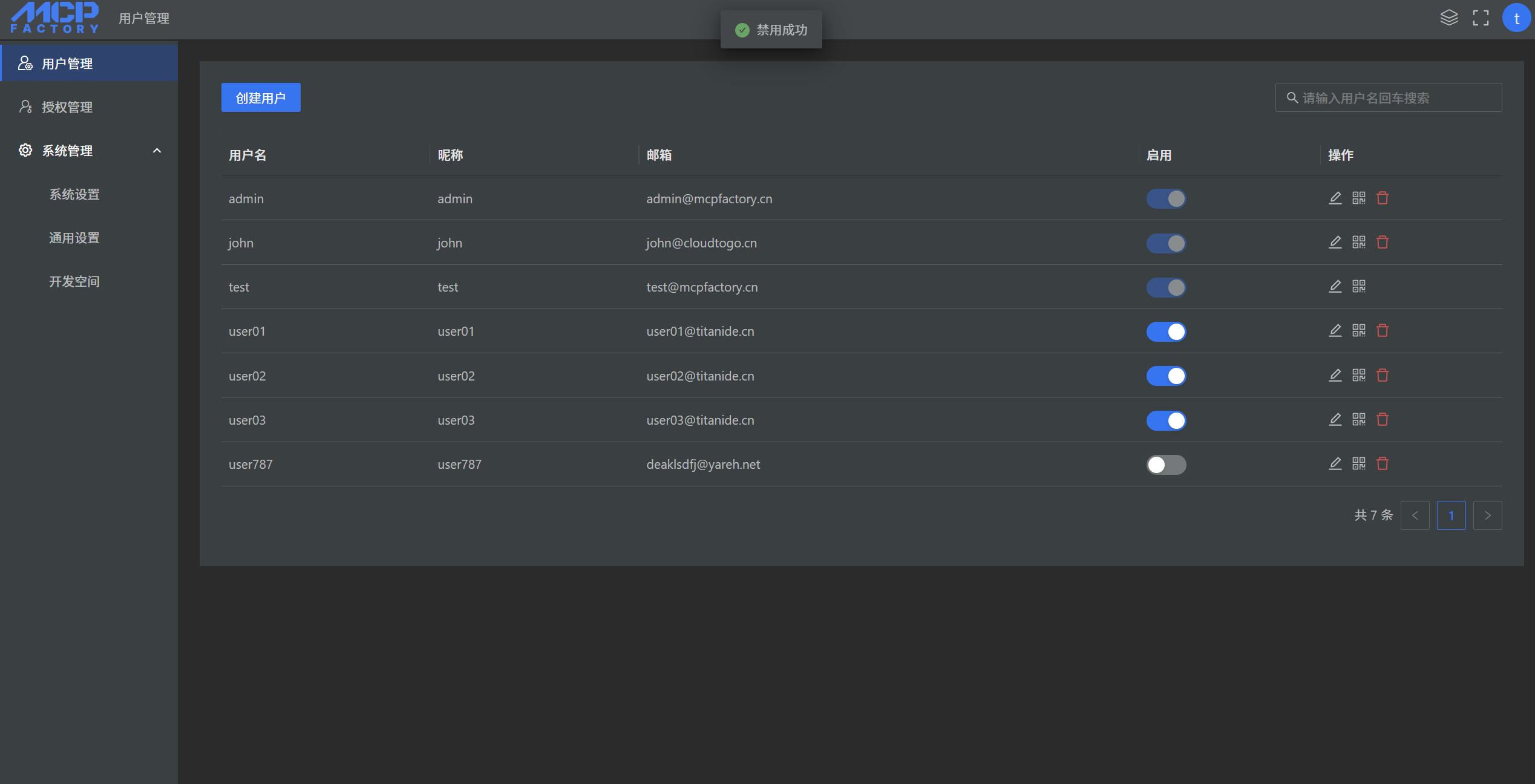The image size is (1535, 784).
Task: Open QR code icon for admin row
Action: click(x=1358, y=198)
